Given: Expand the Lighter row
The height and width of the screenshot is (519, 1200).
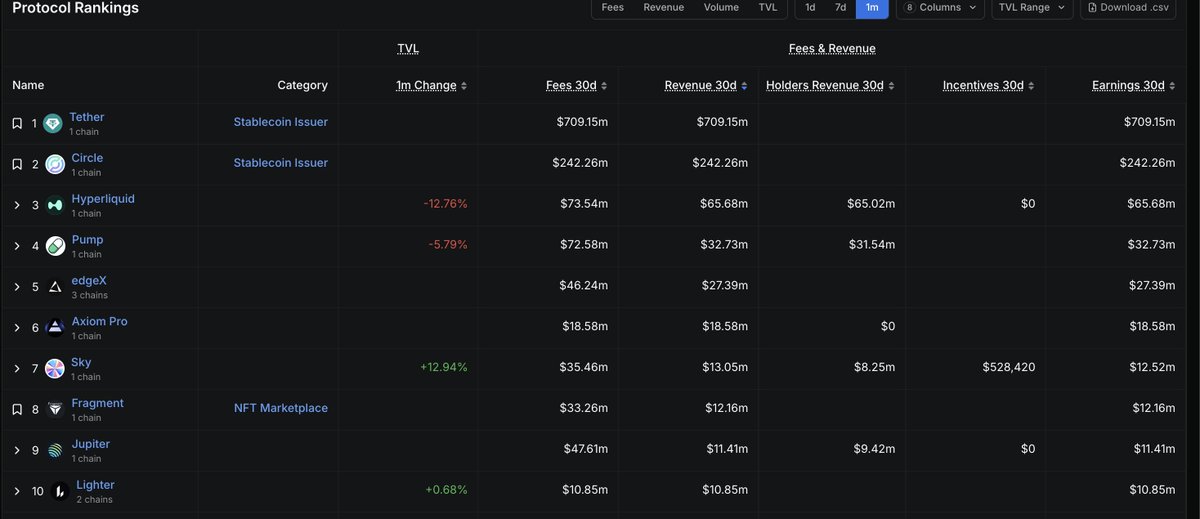Looking at the screenshot, I should click(17, 491).
